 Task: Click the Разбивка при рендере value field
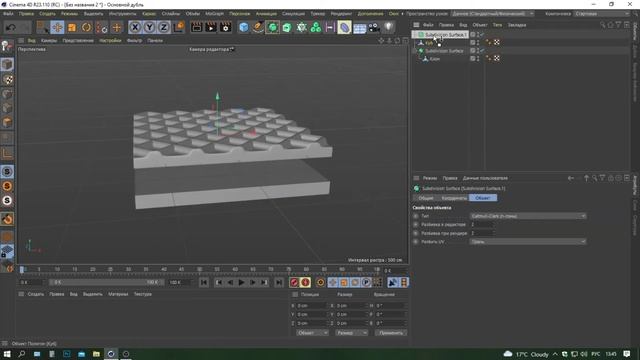click(x=482, y=233)
